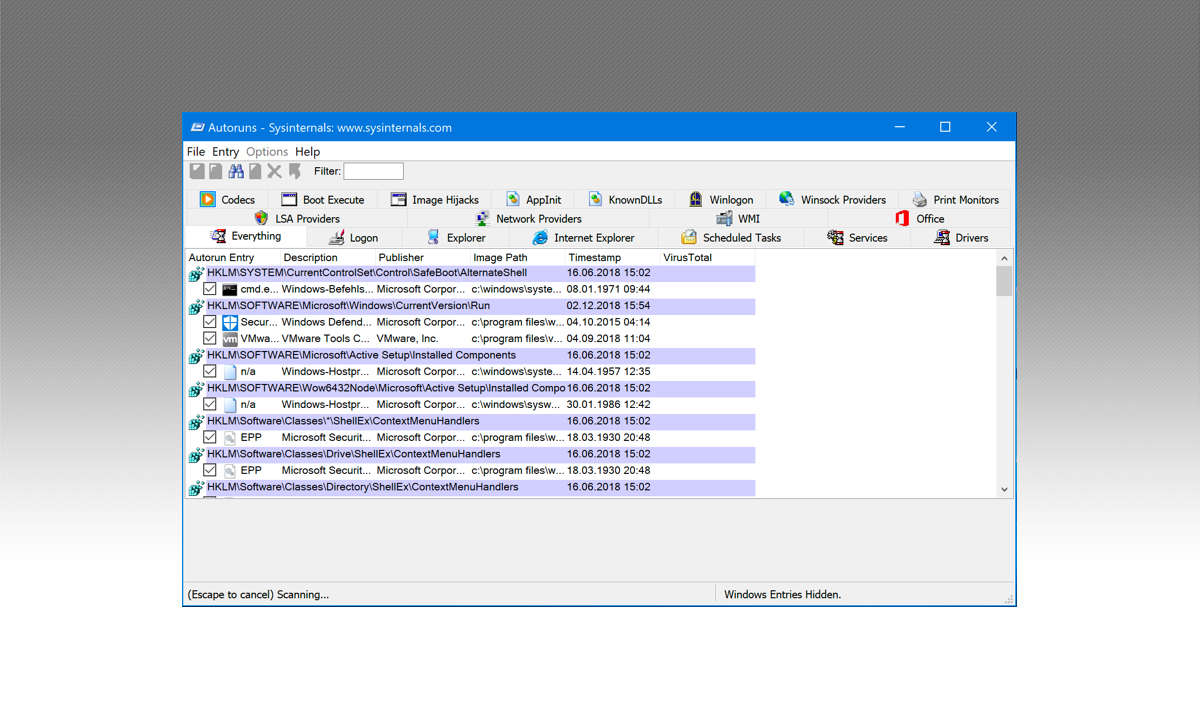Open the WMI tab
The width and height of the screenshot is (1200, 720).
pos(738,218)
